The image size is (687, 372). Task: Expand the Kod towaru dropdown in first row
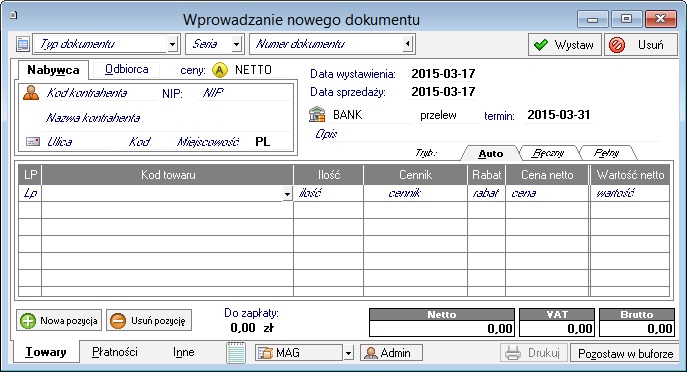287,193
